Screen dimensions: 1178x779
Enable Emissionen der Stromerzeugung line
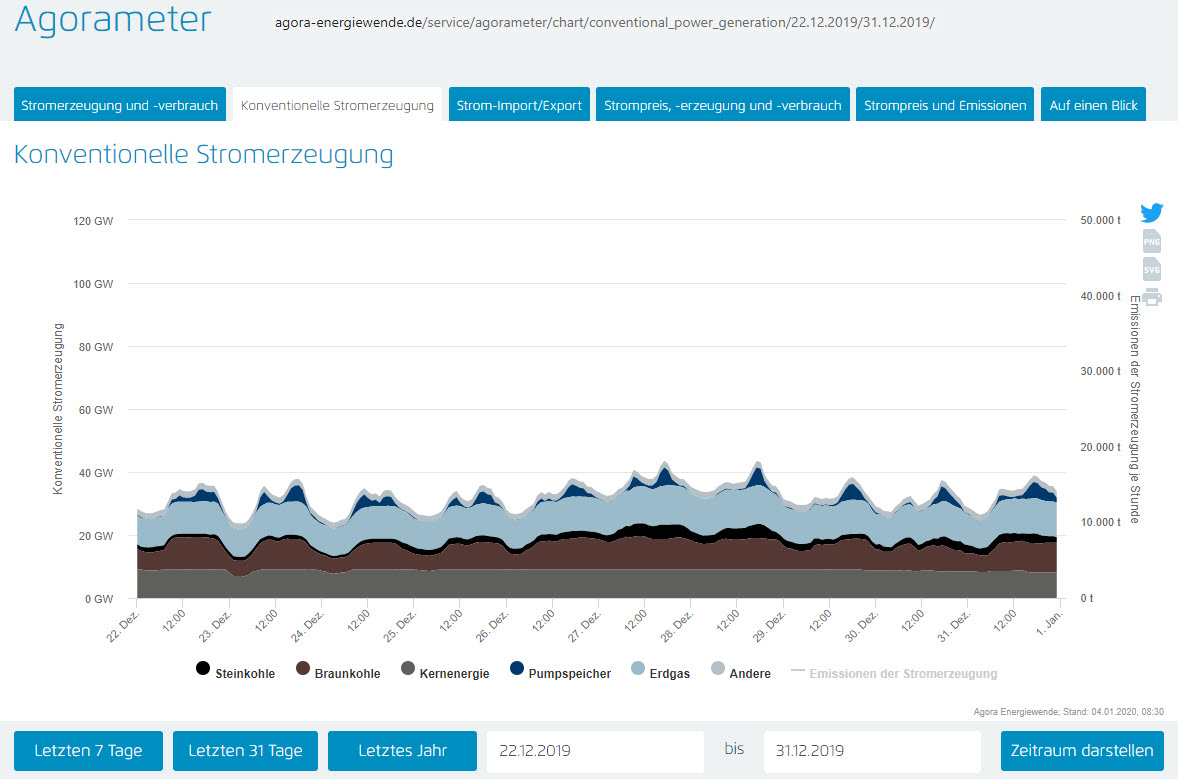(x=894, y=673)
